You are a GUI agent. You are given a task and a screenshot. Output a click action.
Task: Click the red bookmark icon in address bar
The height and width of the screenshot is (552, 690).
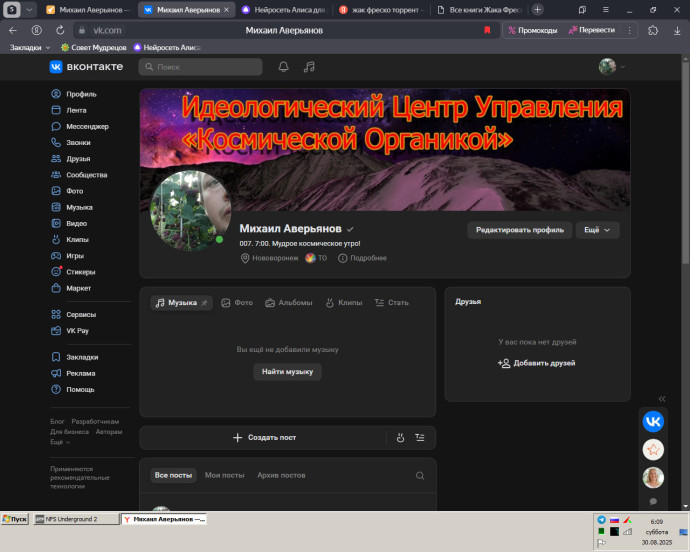tap(487, 30)
